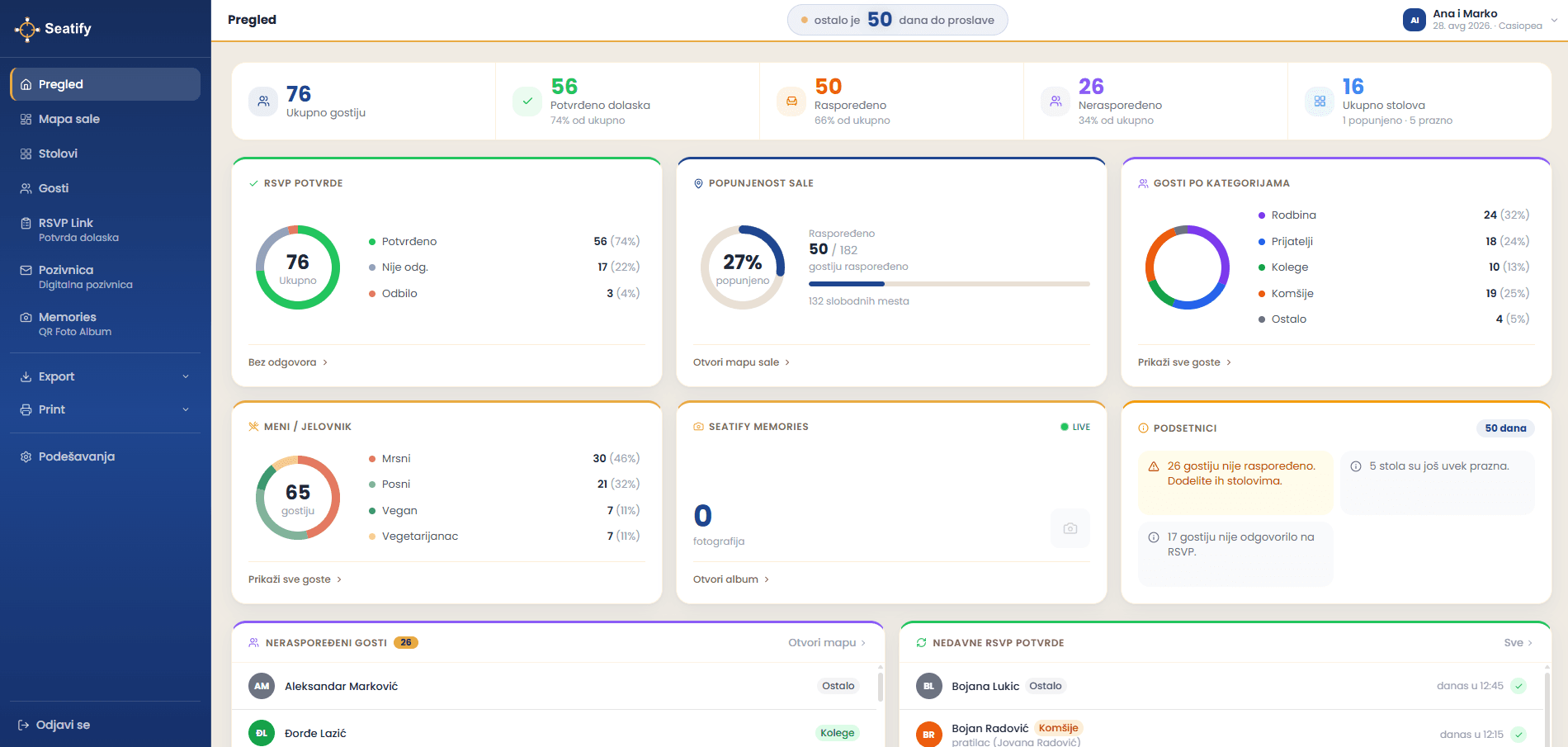Screen dimensions: 1568x747
Task: Expand the Print menu chevron
Action: click(x=186, y=409)
